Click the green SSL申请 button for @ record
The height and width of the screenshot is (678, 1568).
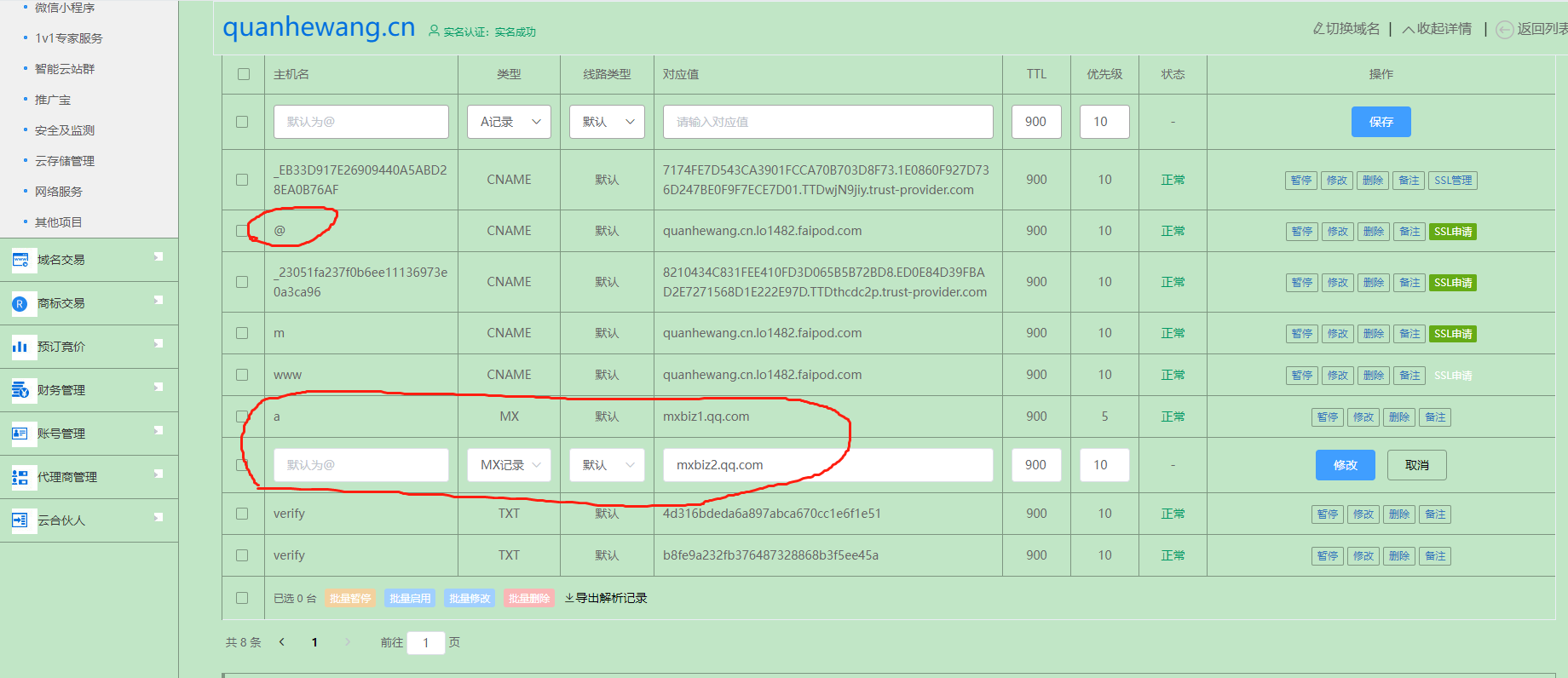[1452, 232]
